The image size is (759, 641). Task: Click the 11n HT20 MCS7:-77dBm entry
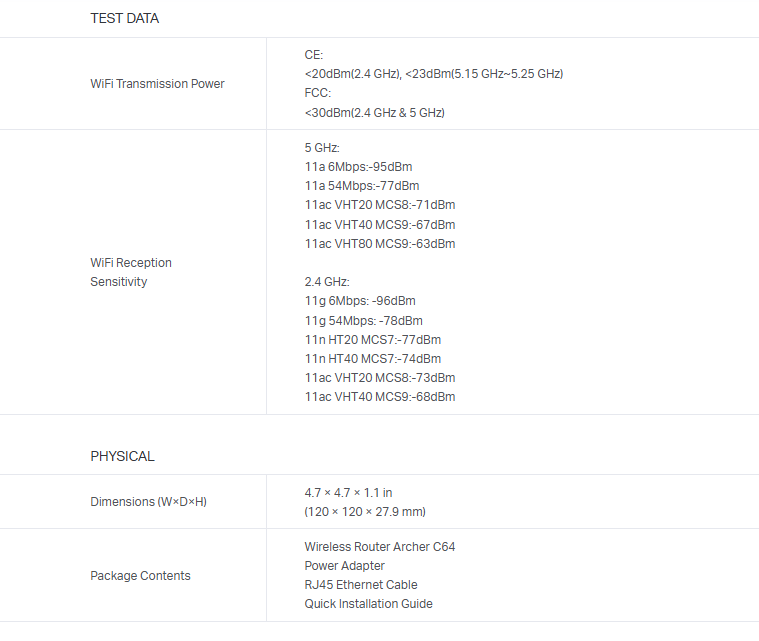pyautogui.click(x=372, y=340)
